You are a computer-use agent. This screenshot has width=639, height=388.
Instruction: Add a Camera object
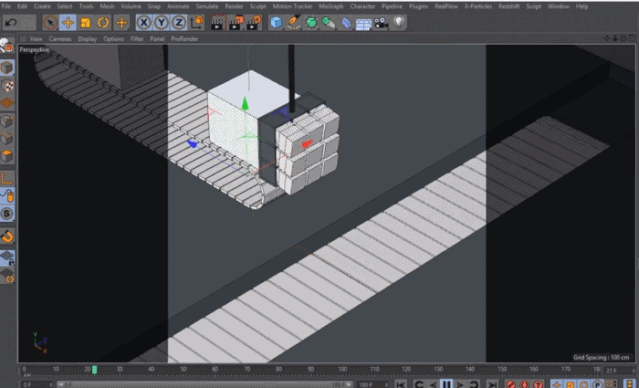click(381, 23)
